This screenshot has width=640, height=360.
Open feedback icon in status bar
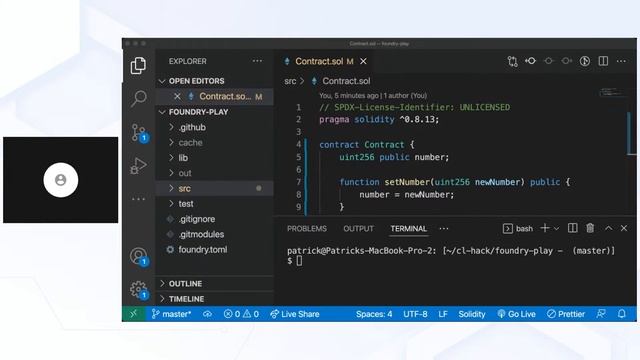coord(601,314)
